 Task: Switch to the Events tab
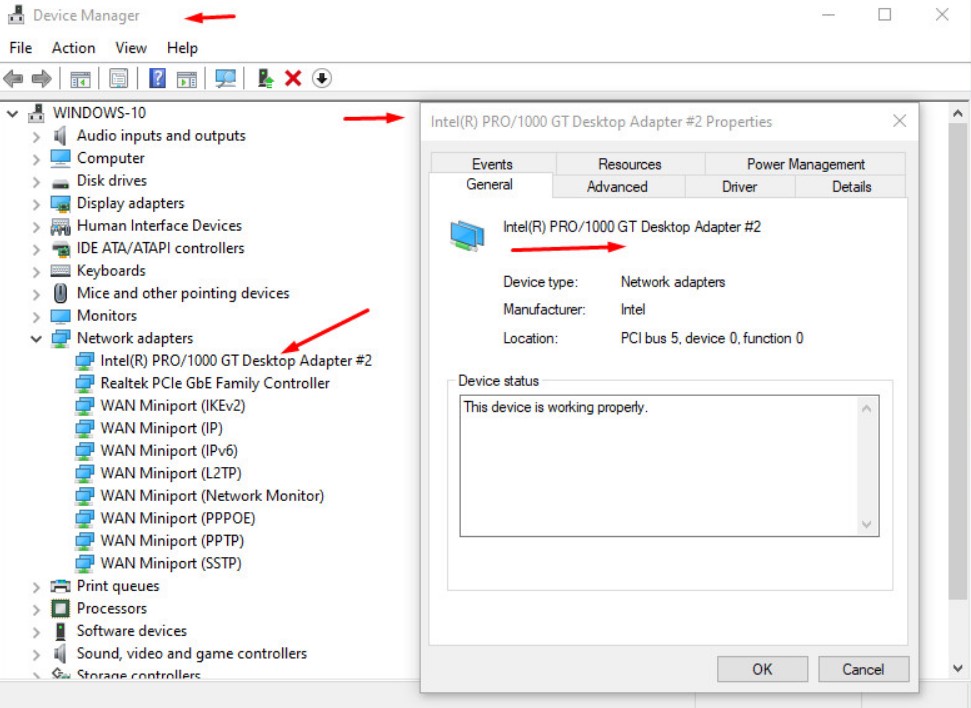tap(492, 164)
